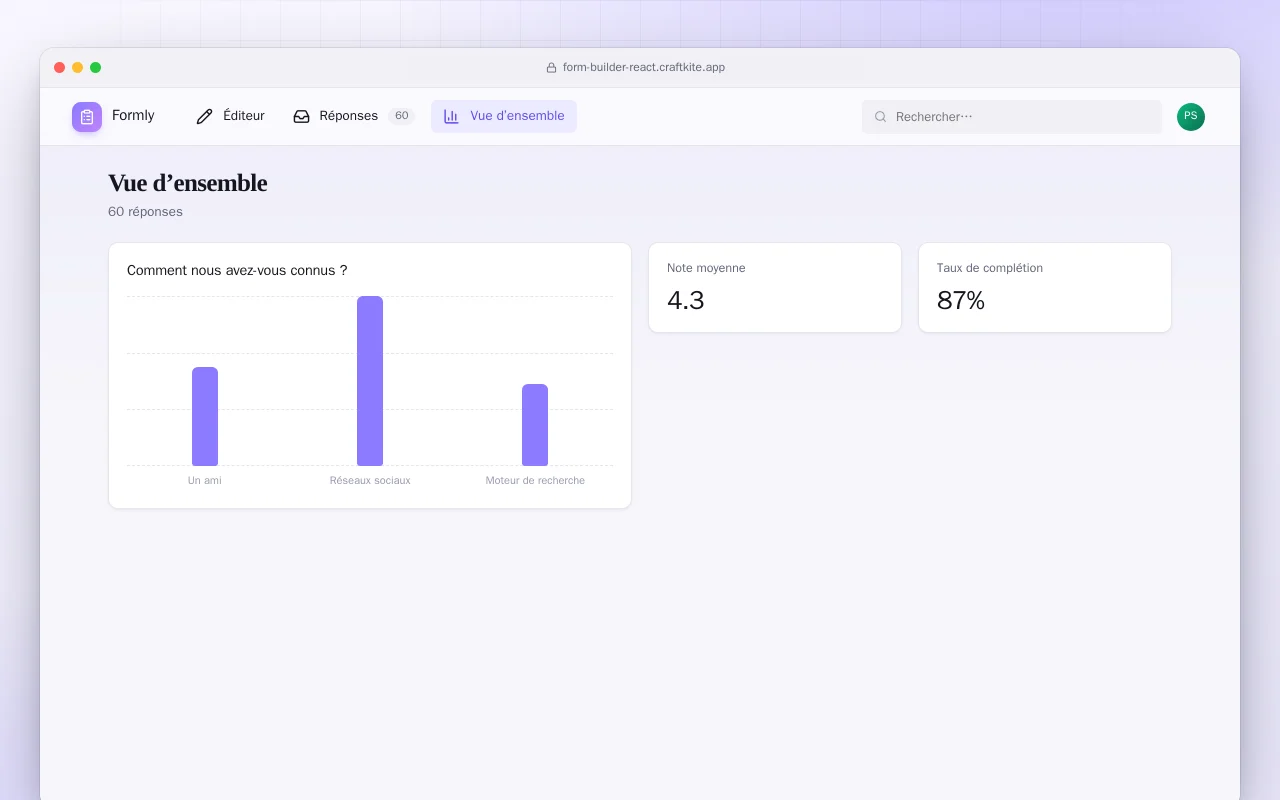Click the Moteur de recherche chart bar

coord(535,425)
